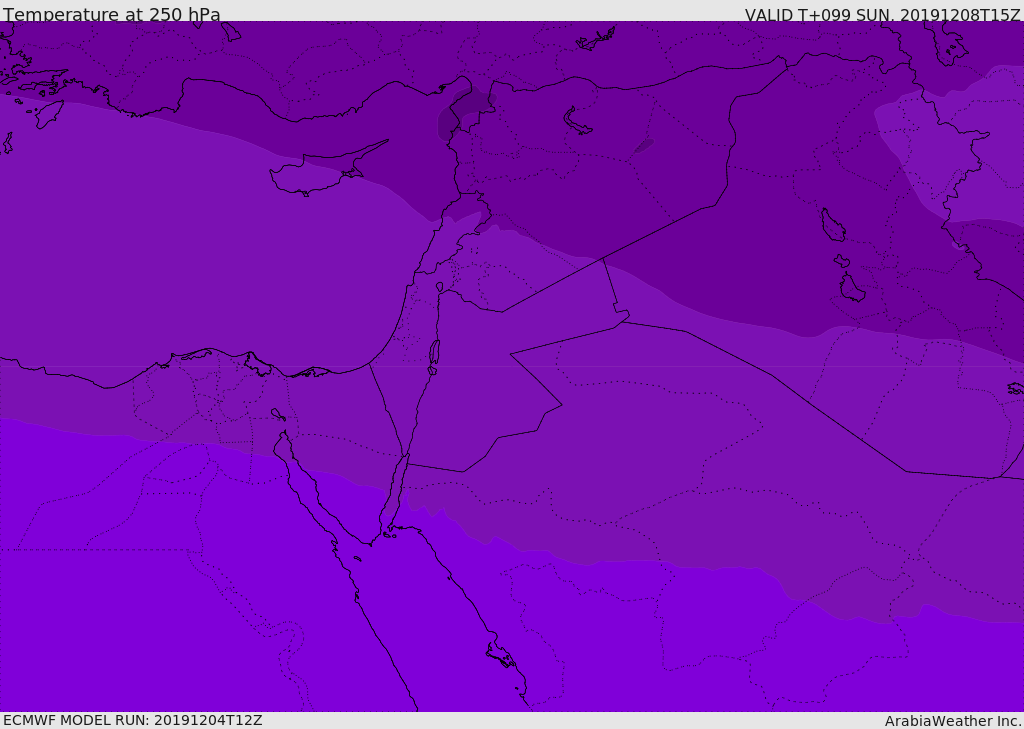Click the 'Temperature at 250 hPa' title

(x=112, y=14)
